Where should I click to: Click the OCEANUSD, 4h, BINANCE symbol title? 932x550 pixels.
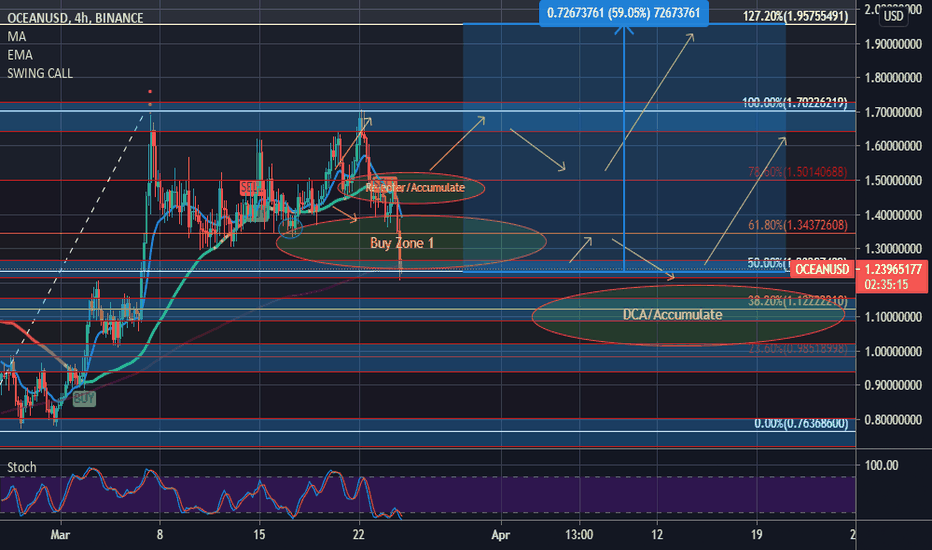75,18
